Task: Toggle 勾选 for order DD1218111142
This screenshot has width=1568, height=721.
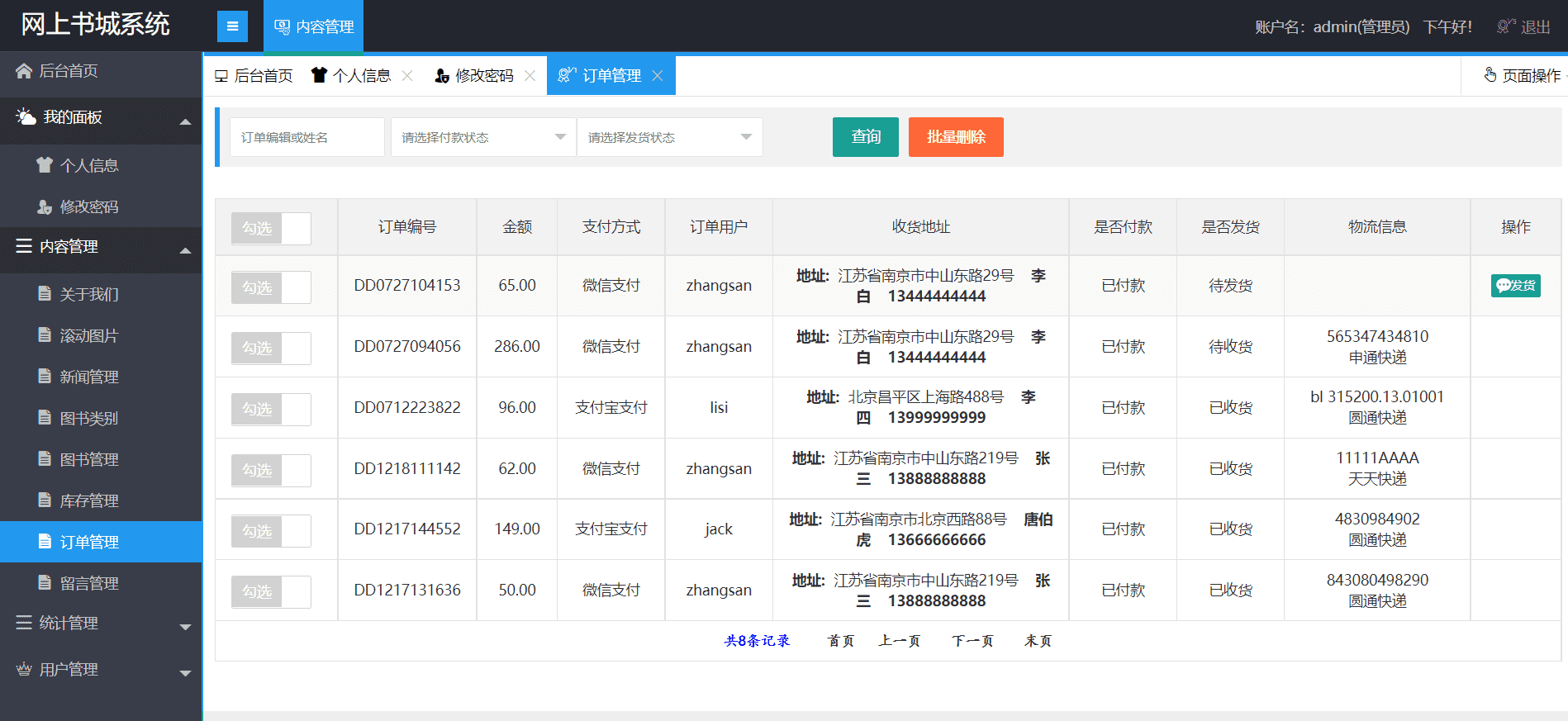Action: (x=271, y=470)
